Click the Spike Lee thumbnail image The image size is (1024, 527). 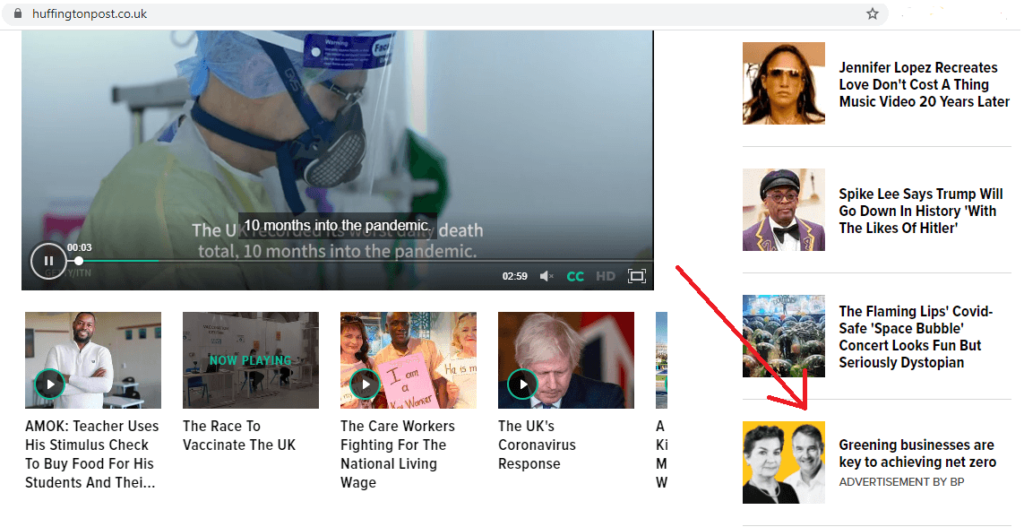[783, 209]
